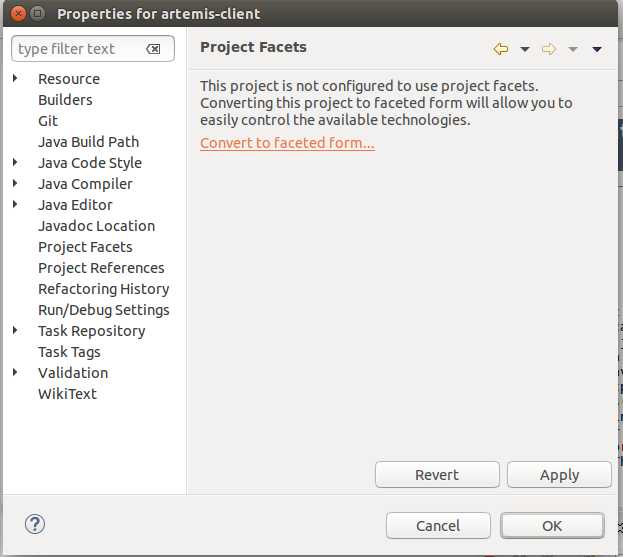The width and height of the screenshot is (623, 557).
Task: Click the Convert to faceted form link
Action: [287, 143]
